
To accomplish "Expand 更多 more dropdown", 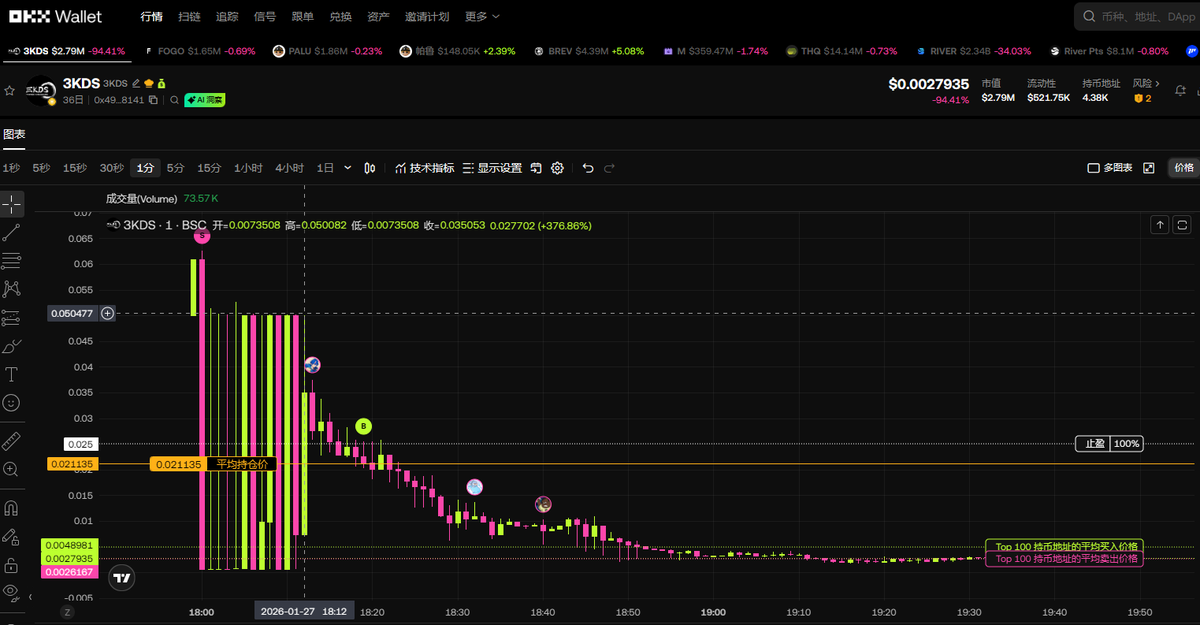I will click(x=482, y=17).
